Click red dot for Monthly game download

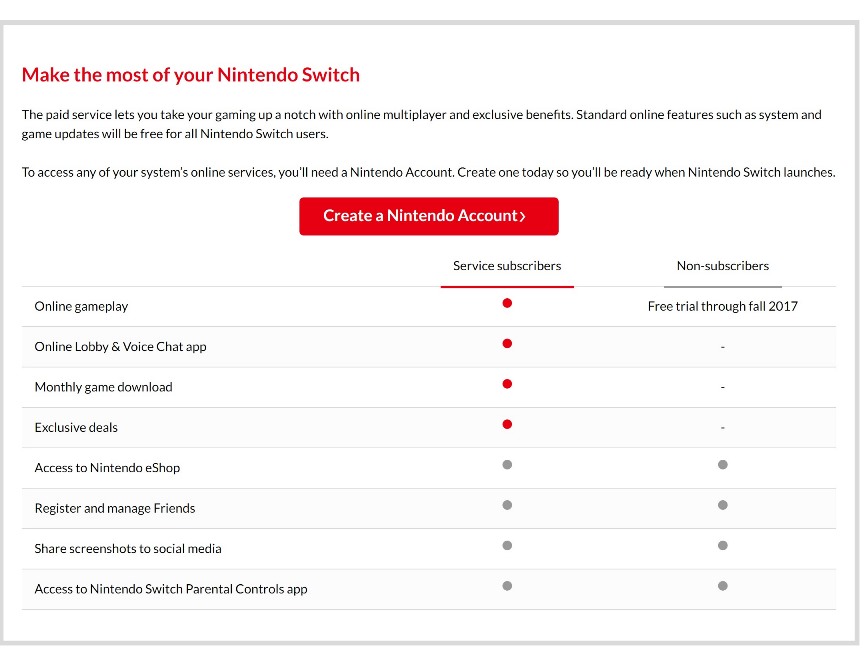tap(507, 384)
